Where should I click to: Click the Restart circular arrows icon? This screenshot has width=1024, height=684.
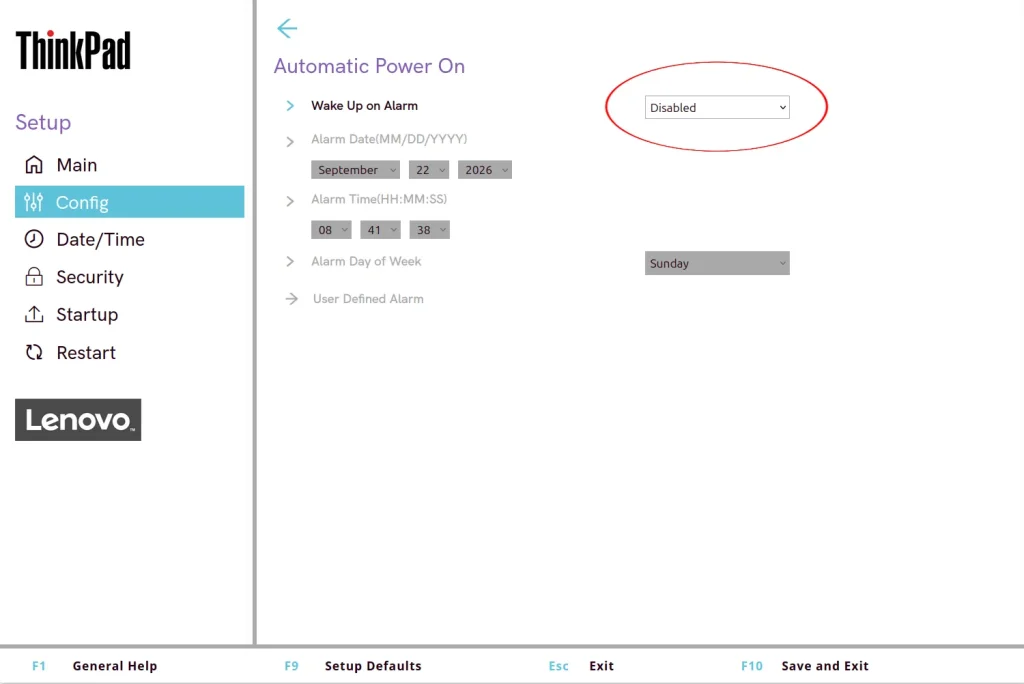point(34,352)
